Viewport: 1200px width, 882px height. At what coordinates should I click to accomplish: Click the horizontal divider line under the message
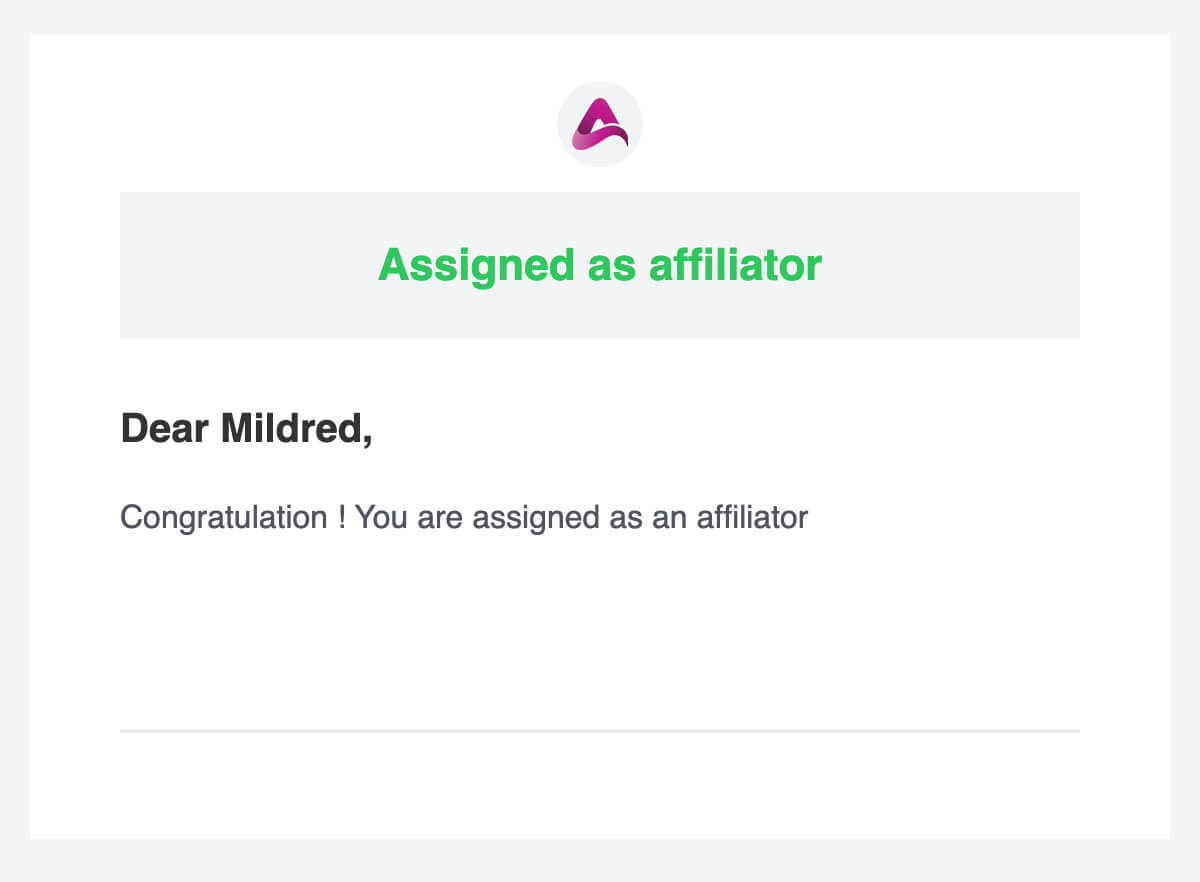600,731
